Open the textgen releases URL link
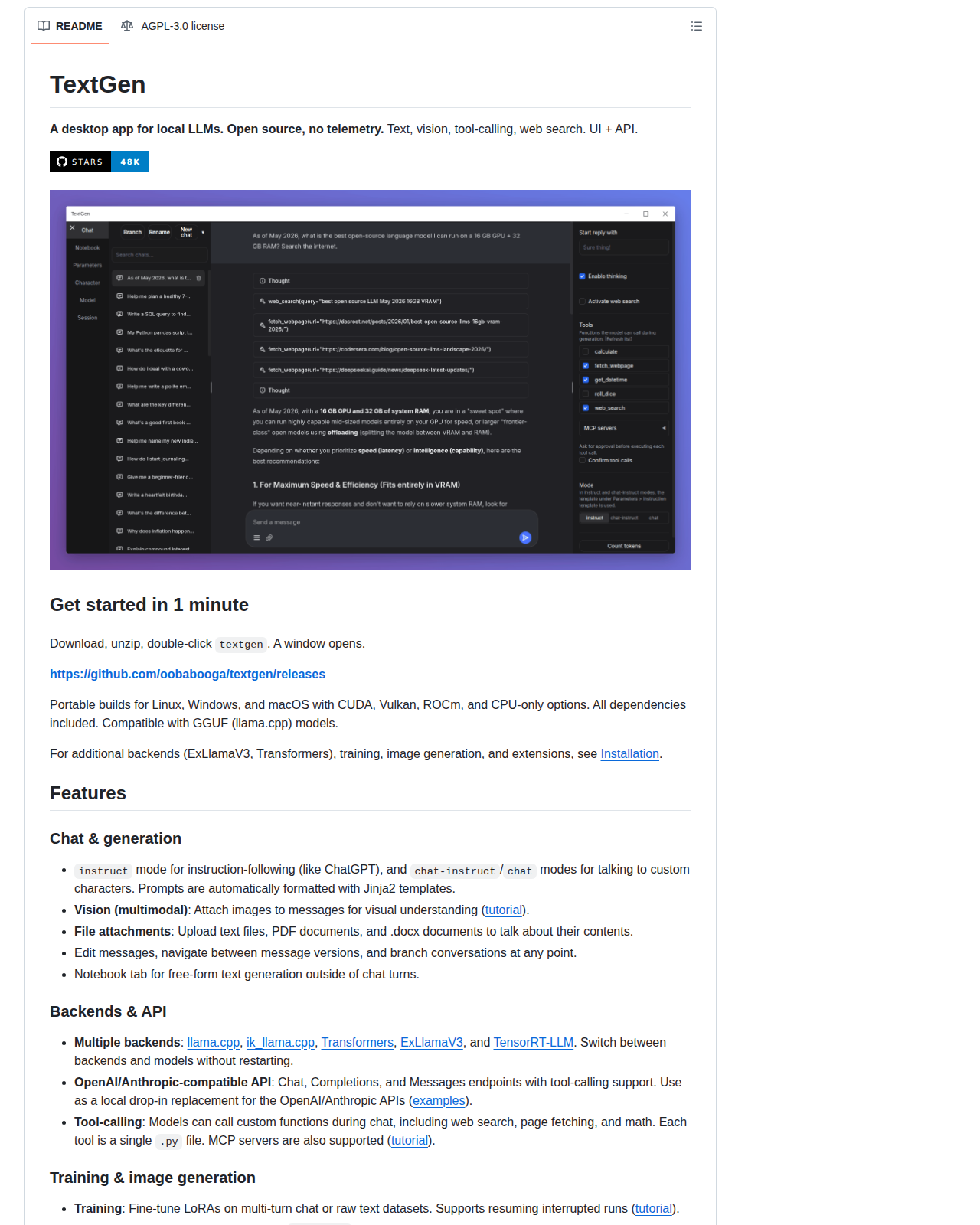 click(x=188, y=674)
